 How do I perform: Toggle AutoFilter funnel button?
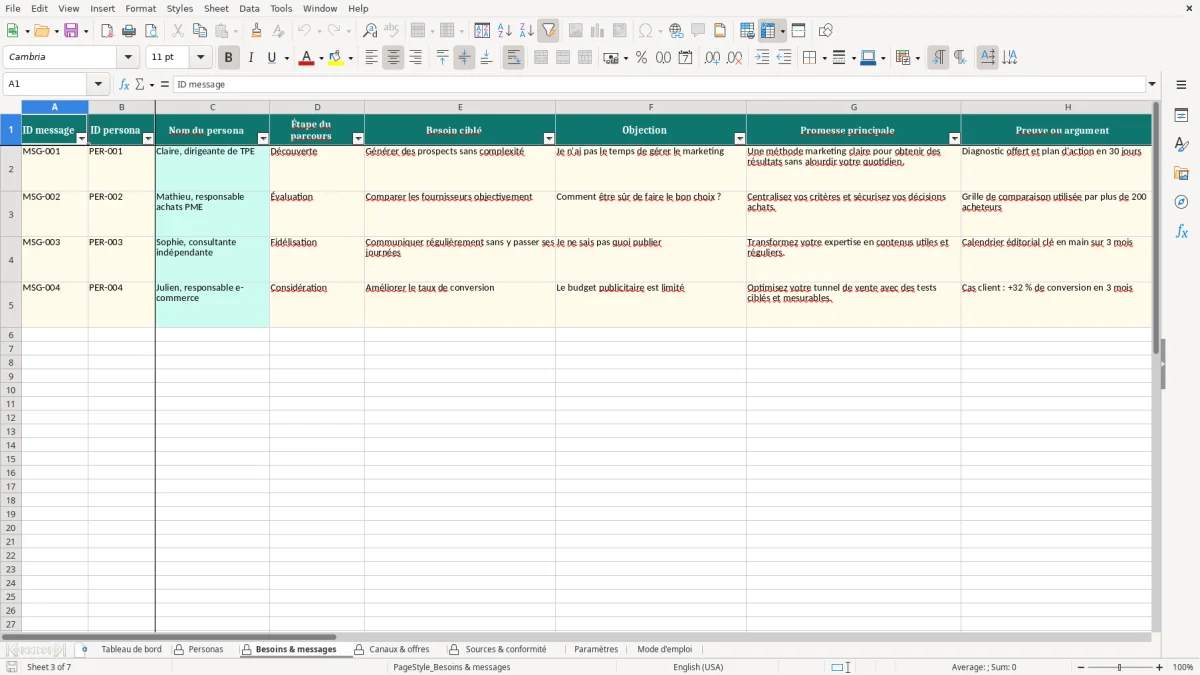548,31
